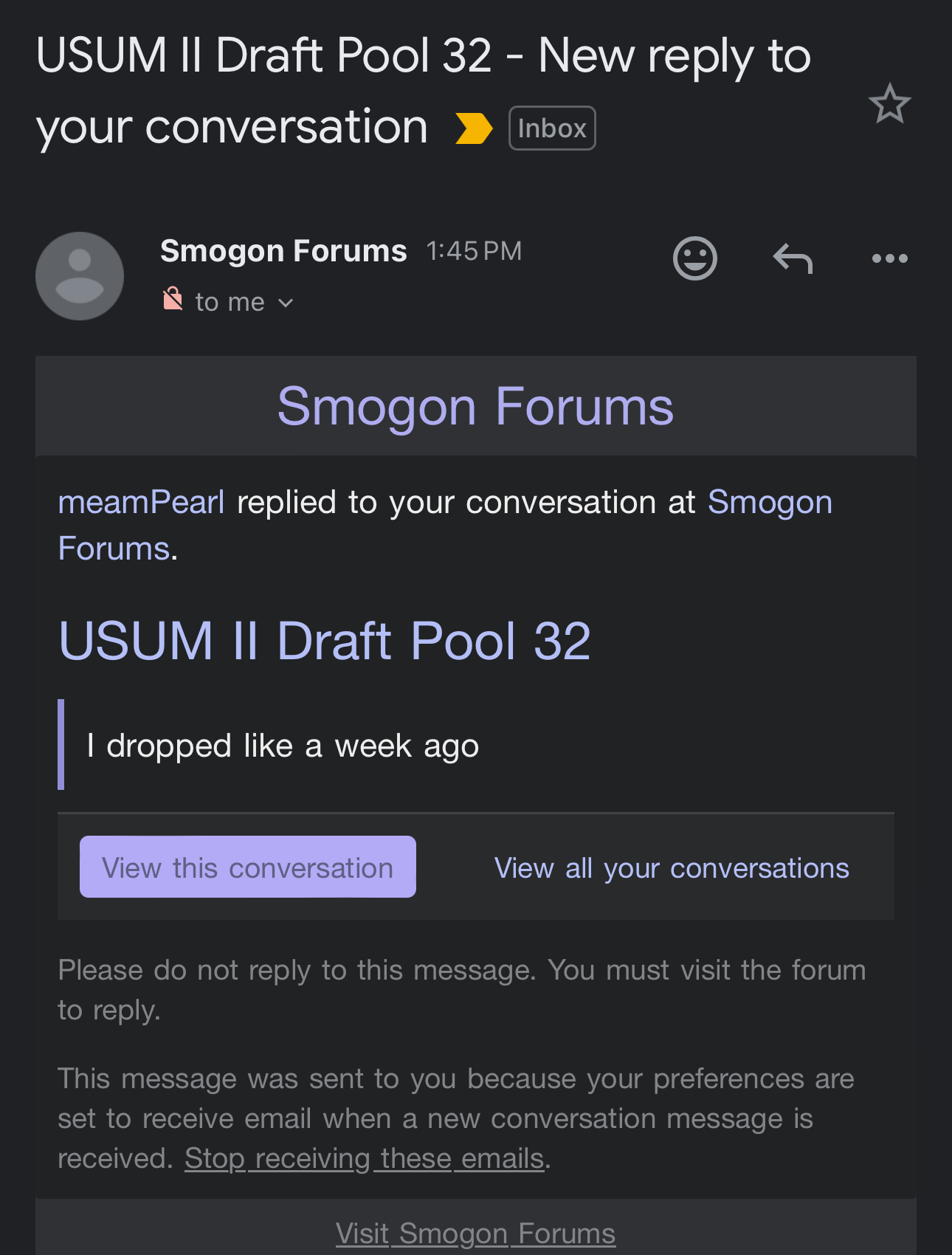952x1255 pixels.
Task: Follow the inline 'Smogon Forums' link
Action: (445, 525)
